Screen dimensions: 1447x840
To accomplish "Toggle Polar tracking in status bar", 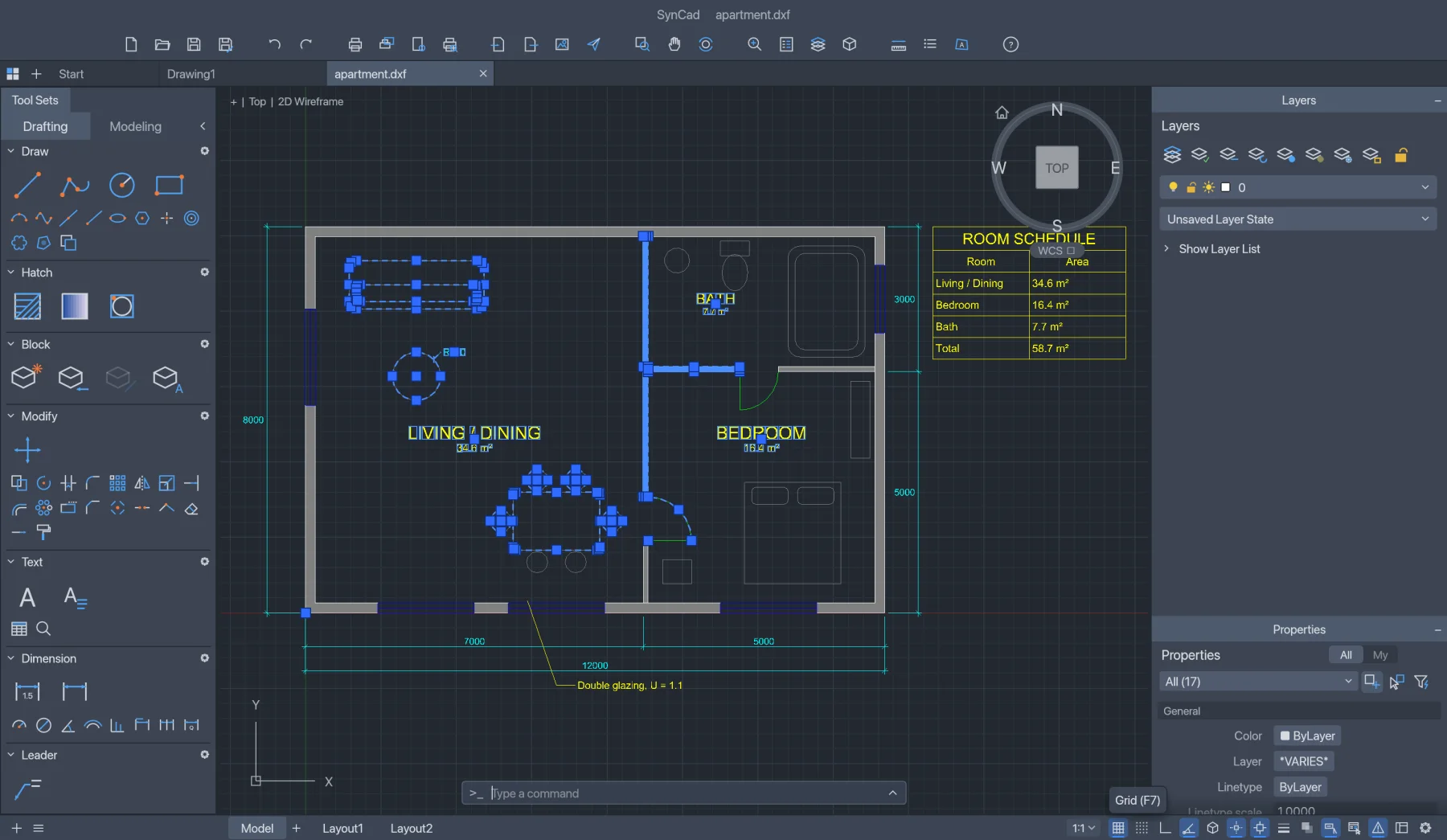I will click(1189, 828).
